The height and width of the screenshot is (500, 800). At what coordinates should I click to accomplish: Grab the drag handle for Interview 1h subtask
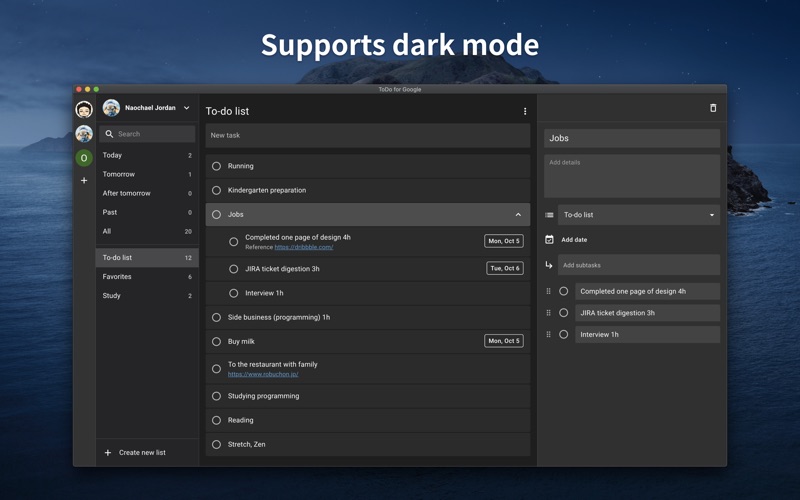tap(548, 334)
